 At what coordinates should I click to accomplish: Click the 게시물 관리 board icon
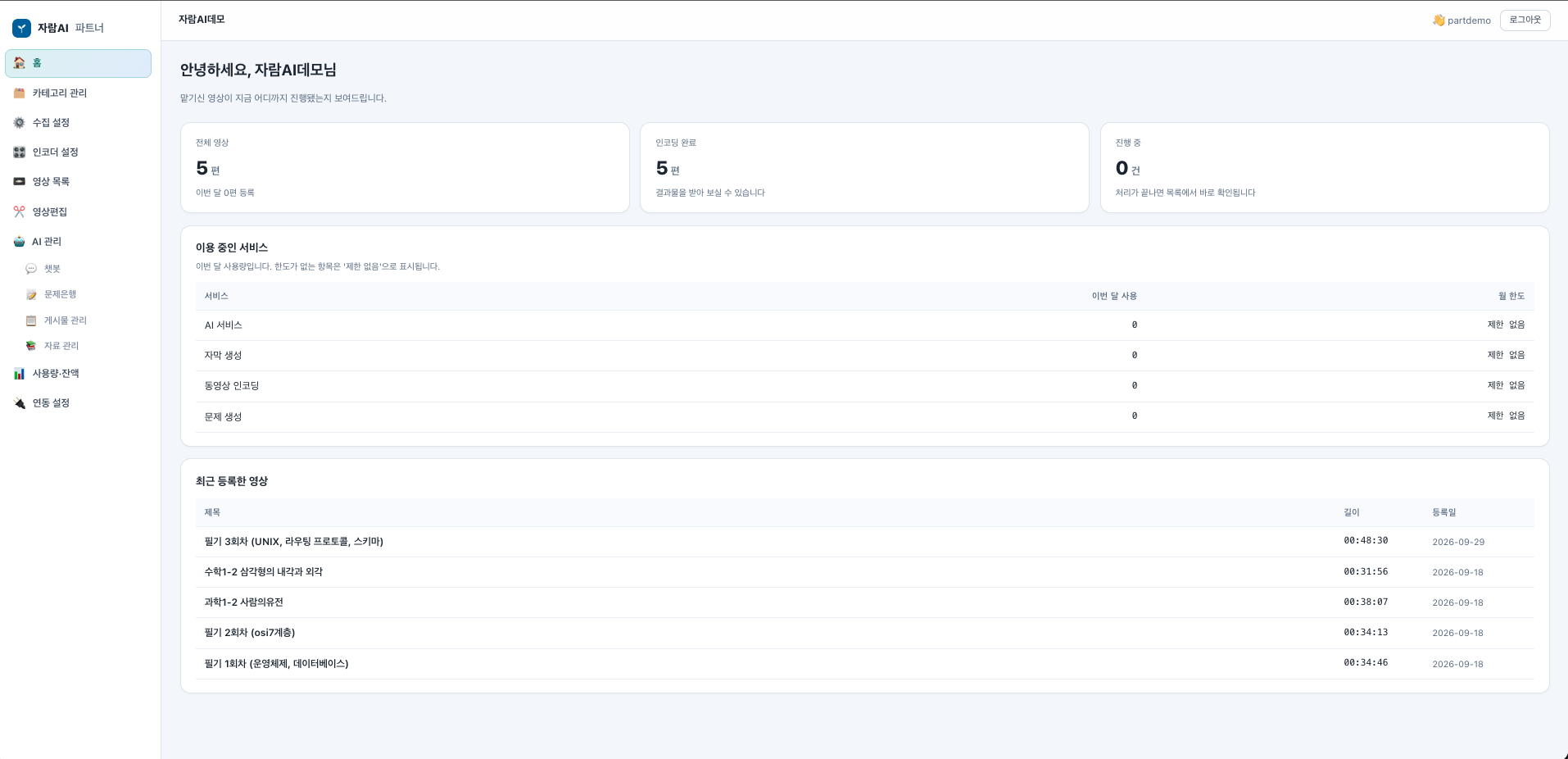tap(31, 320)
